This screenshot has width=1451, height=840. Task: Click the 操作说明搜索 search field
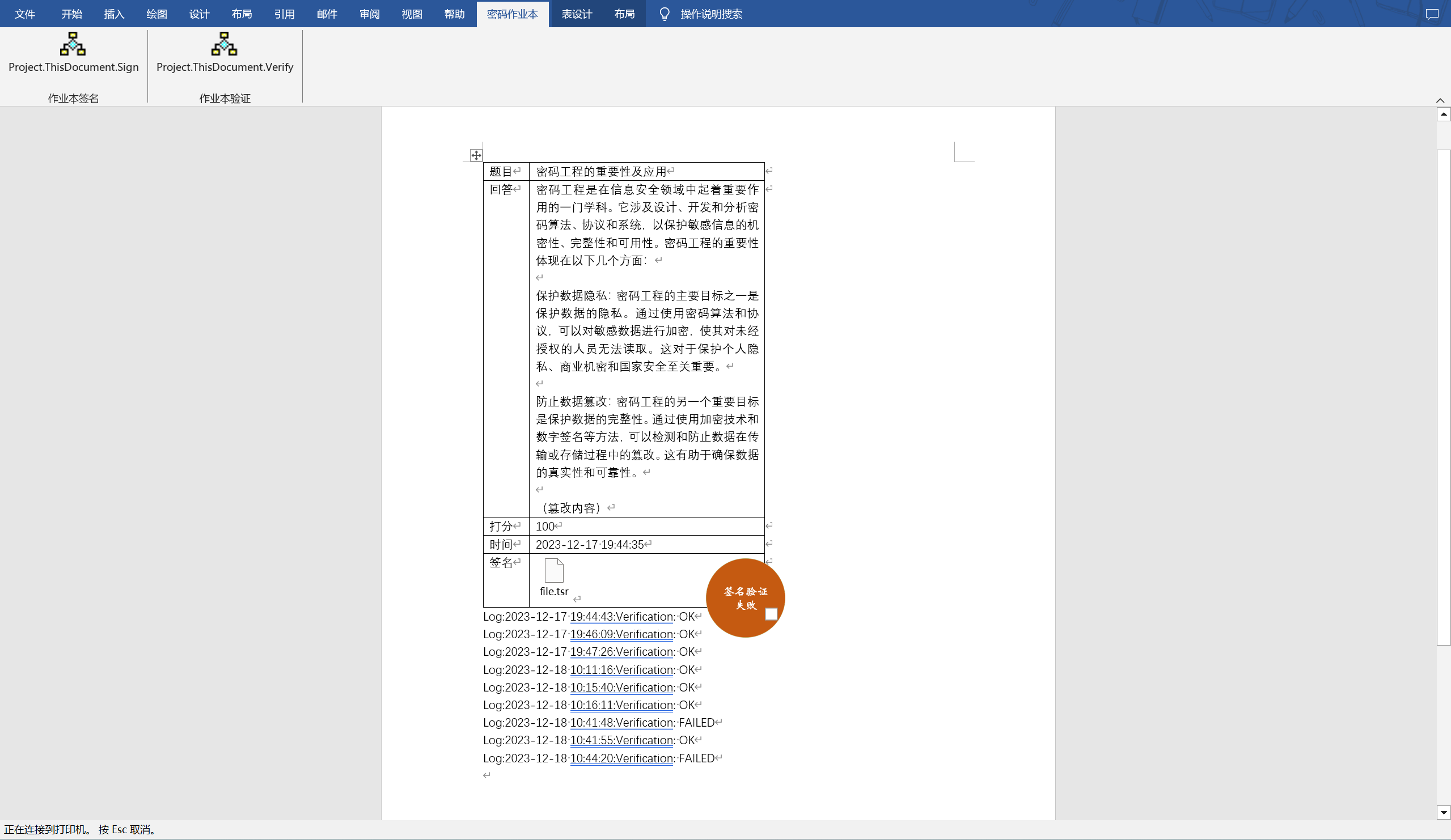tap(711, 14)
